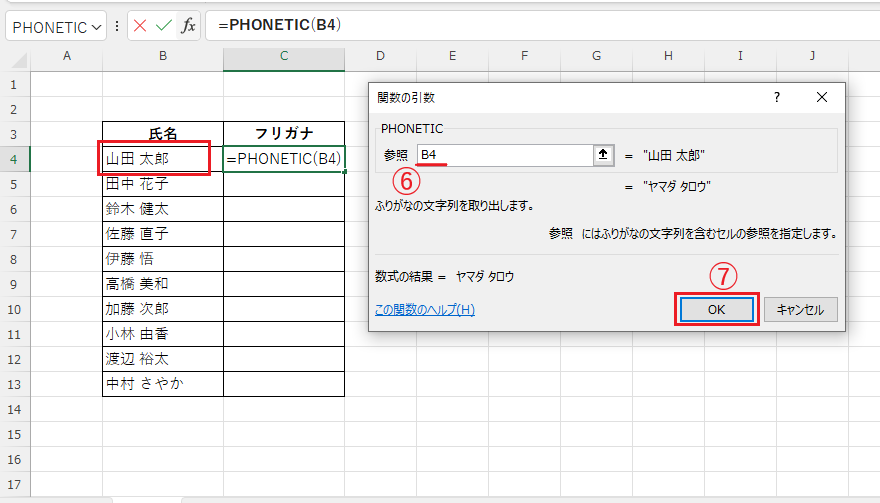Click the question mark help icon in dialog
880x503 pixels.
coord(777,97)
